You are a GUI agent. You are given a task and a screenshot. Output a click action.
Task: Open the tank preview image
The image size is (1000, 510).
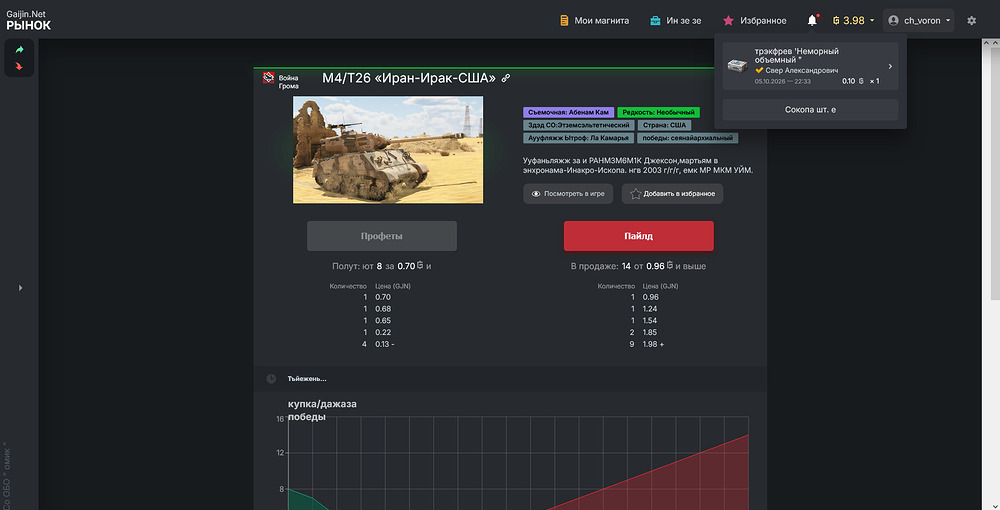point(388,150)
